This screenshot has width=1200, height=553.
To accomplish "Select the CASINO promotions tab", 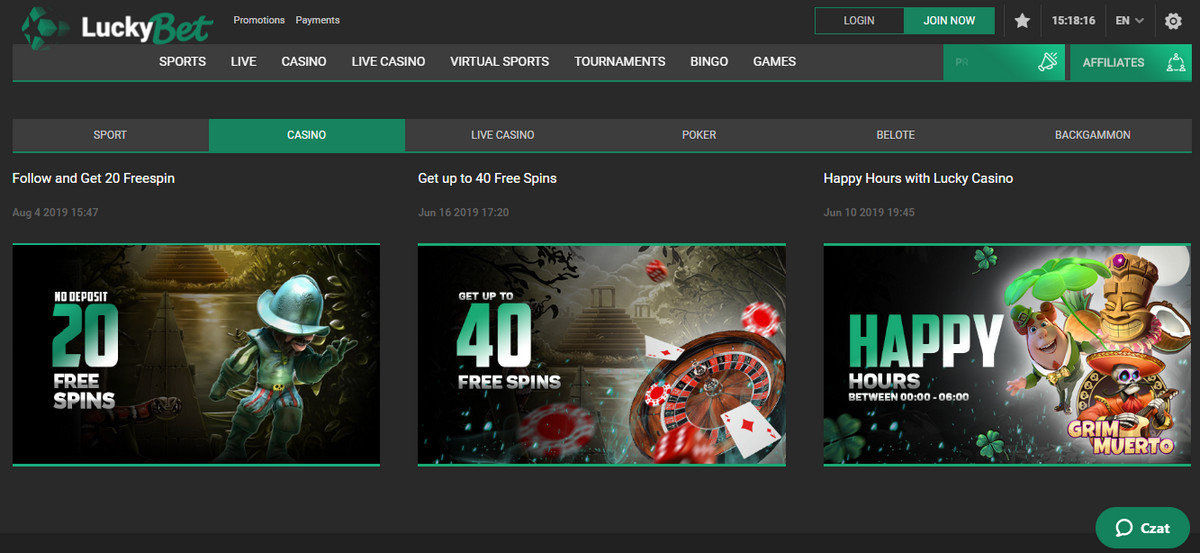I will click(307, 135).
